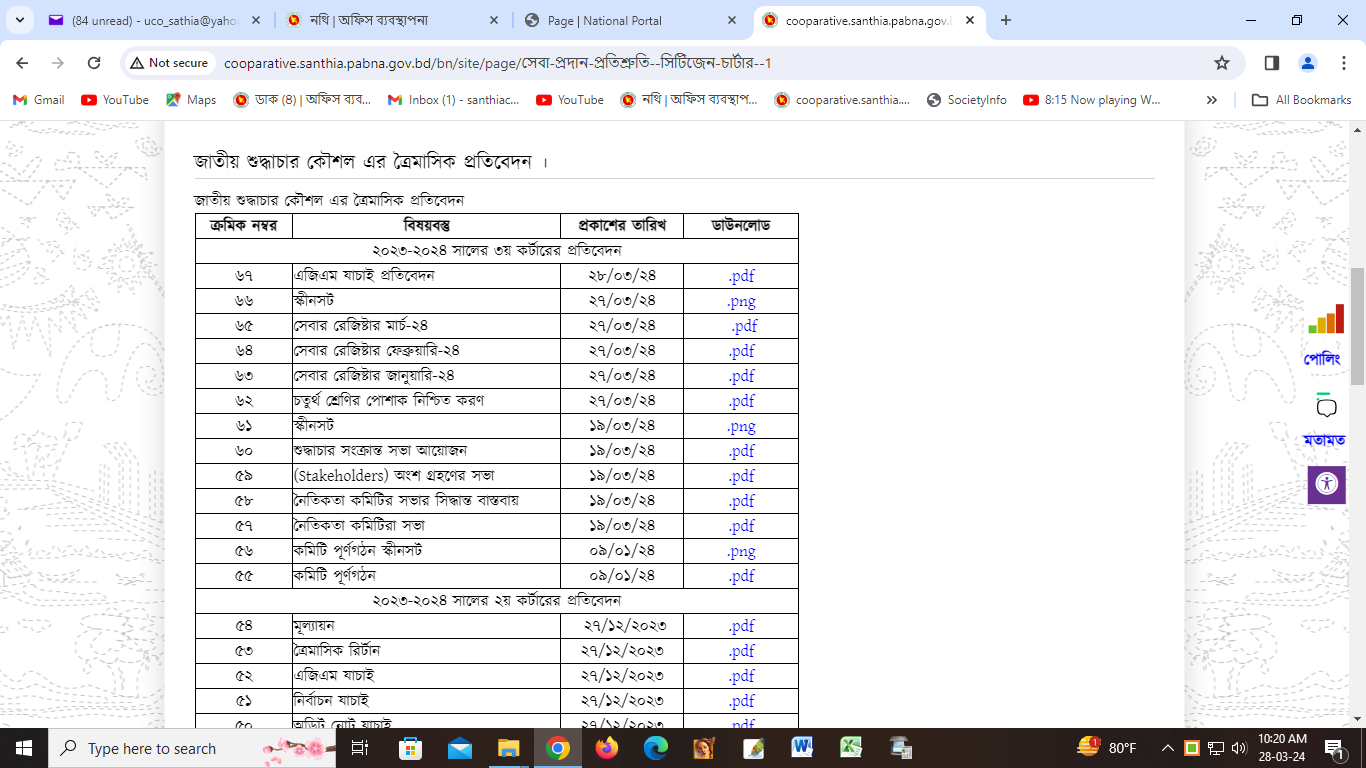This screenshot has height=768, width=1366.
Task: Expand hidden bookmarks with the chevron
Action: click(1212, 100)
